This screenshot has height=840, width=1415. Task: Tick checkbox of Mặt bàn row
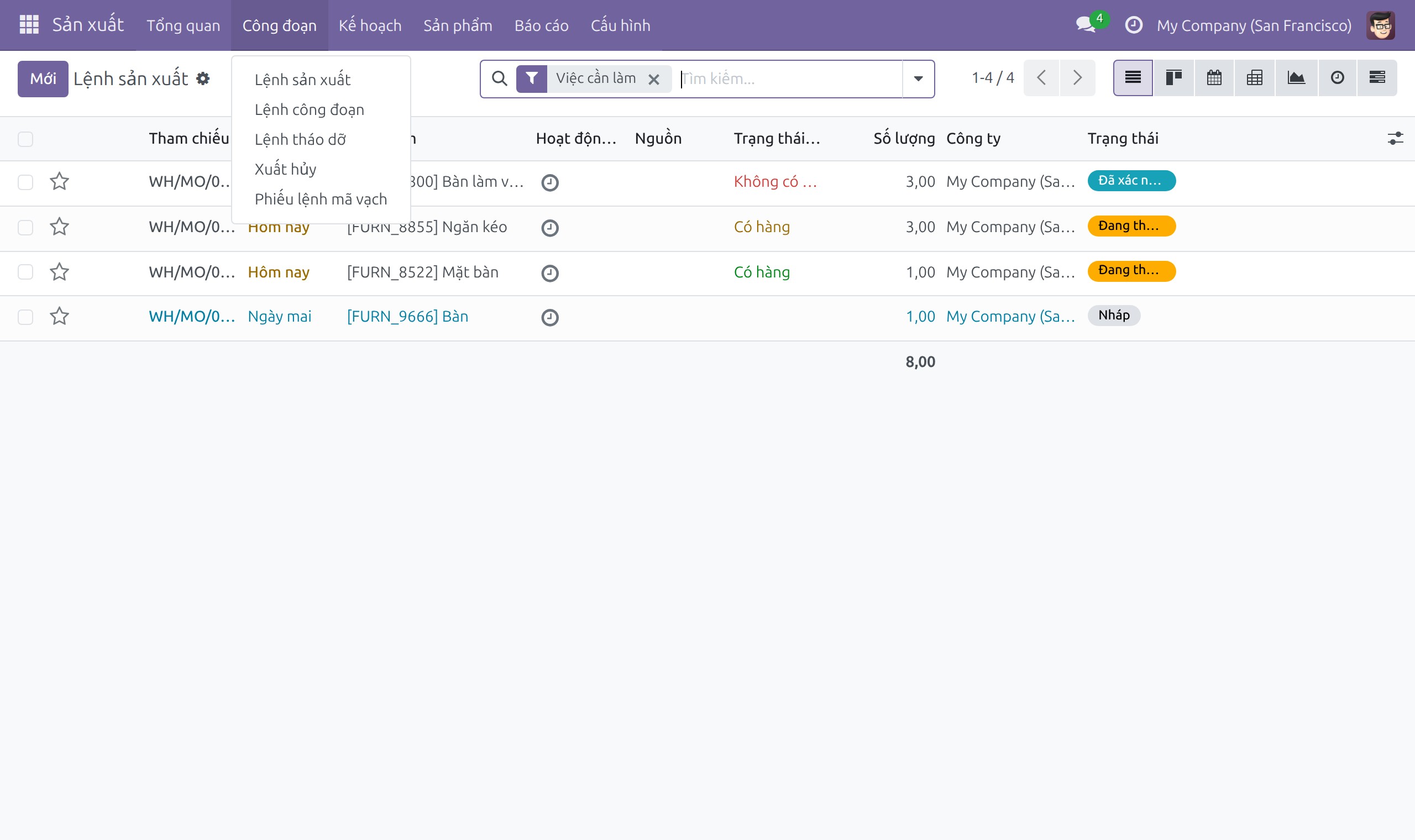pos(25,272)
